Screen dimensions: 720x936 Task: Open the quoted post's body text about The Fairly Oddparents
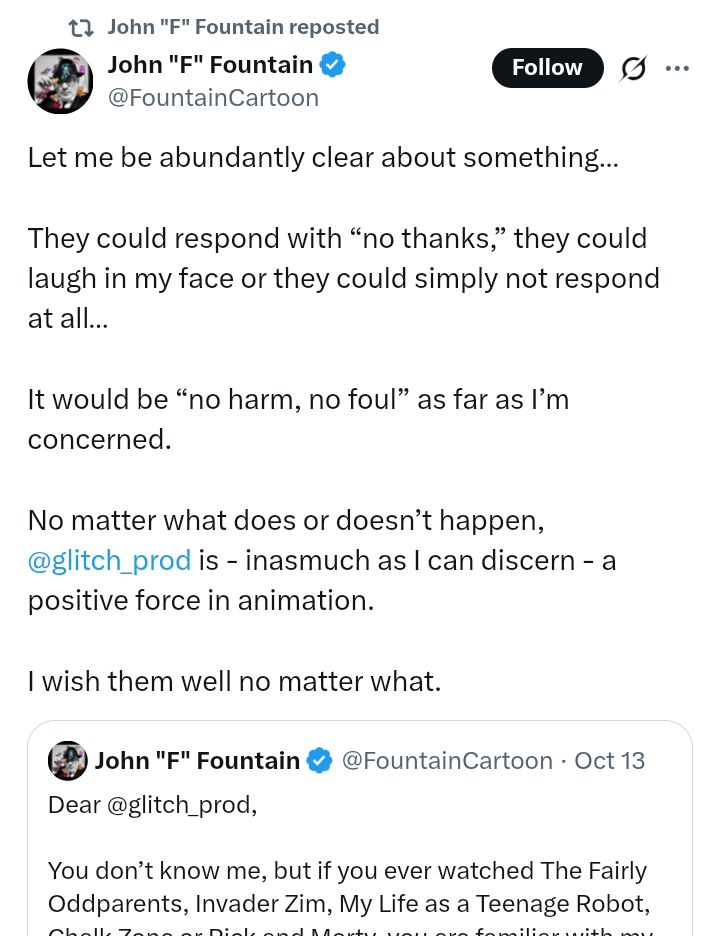click(348, 888)
